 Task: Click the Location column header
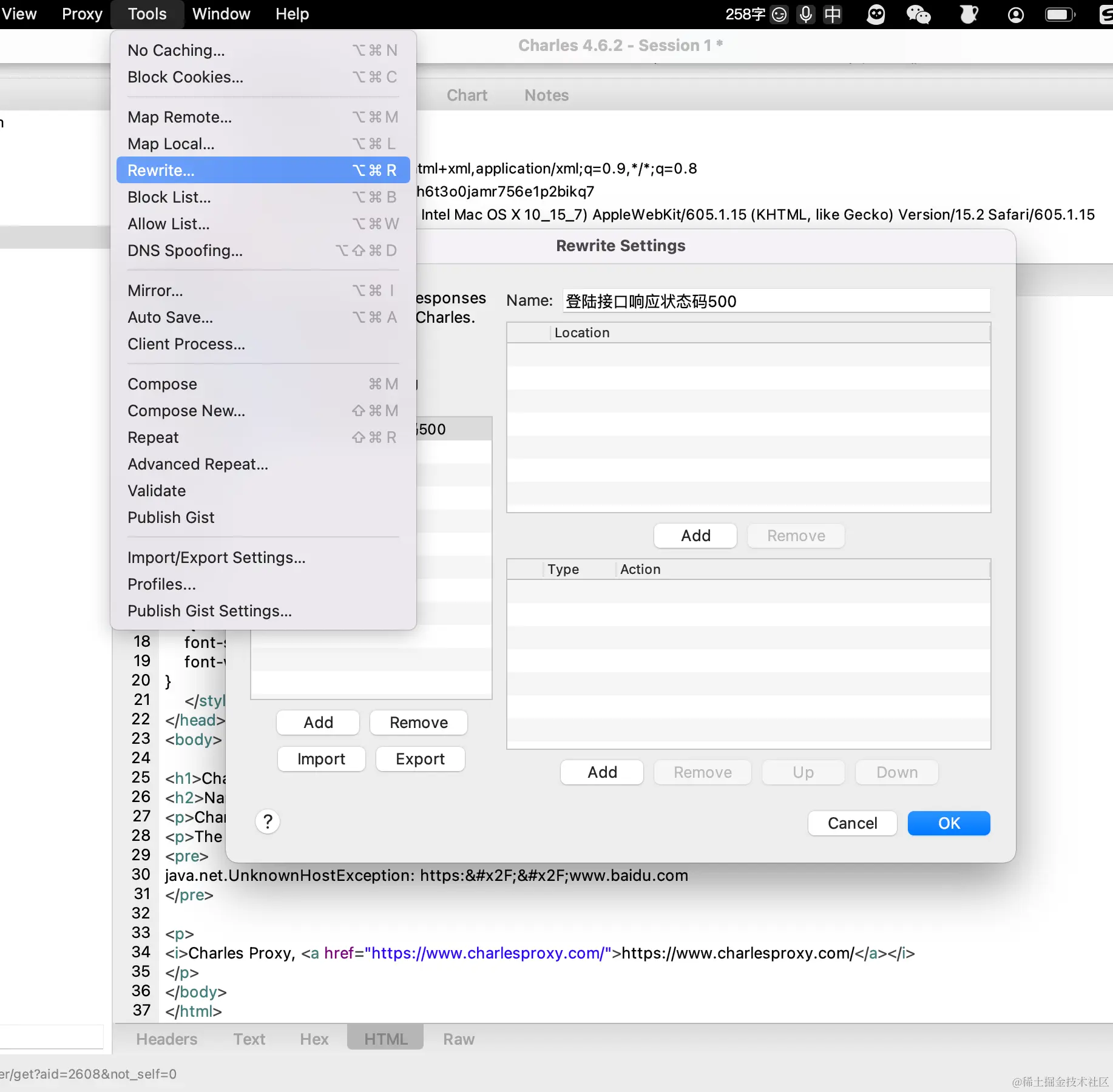pyautogui.click(x=770, y=332)
